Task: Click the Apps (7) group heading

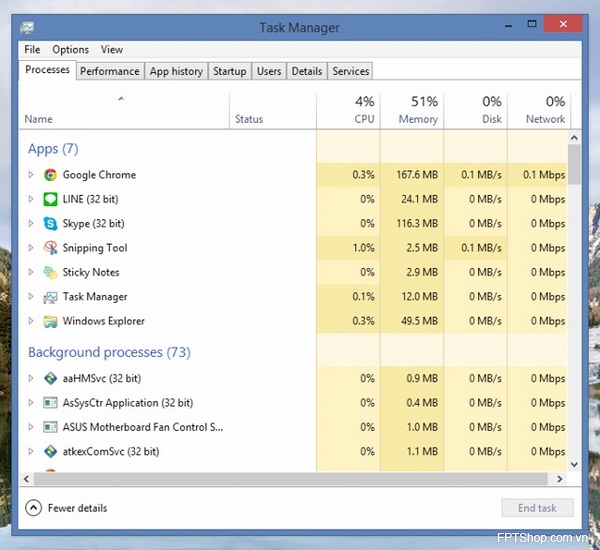Action: click(53, 149)
